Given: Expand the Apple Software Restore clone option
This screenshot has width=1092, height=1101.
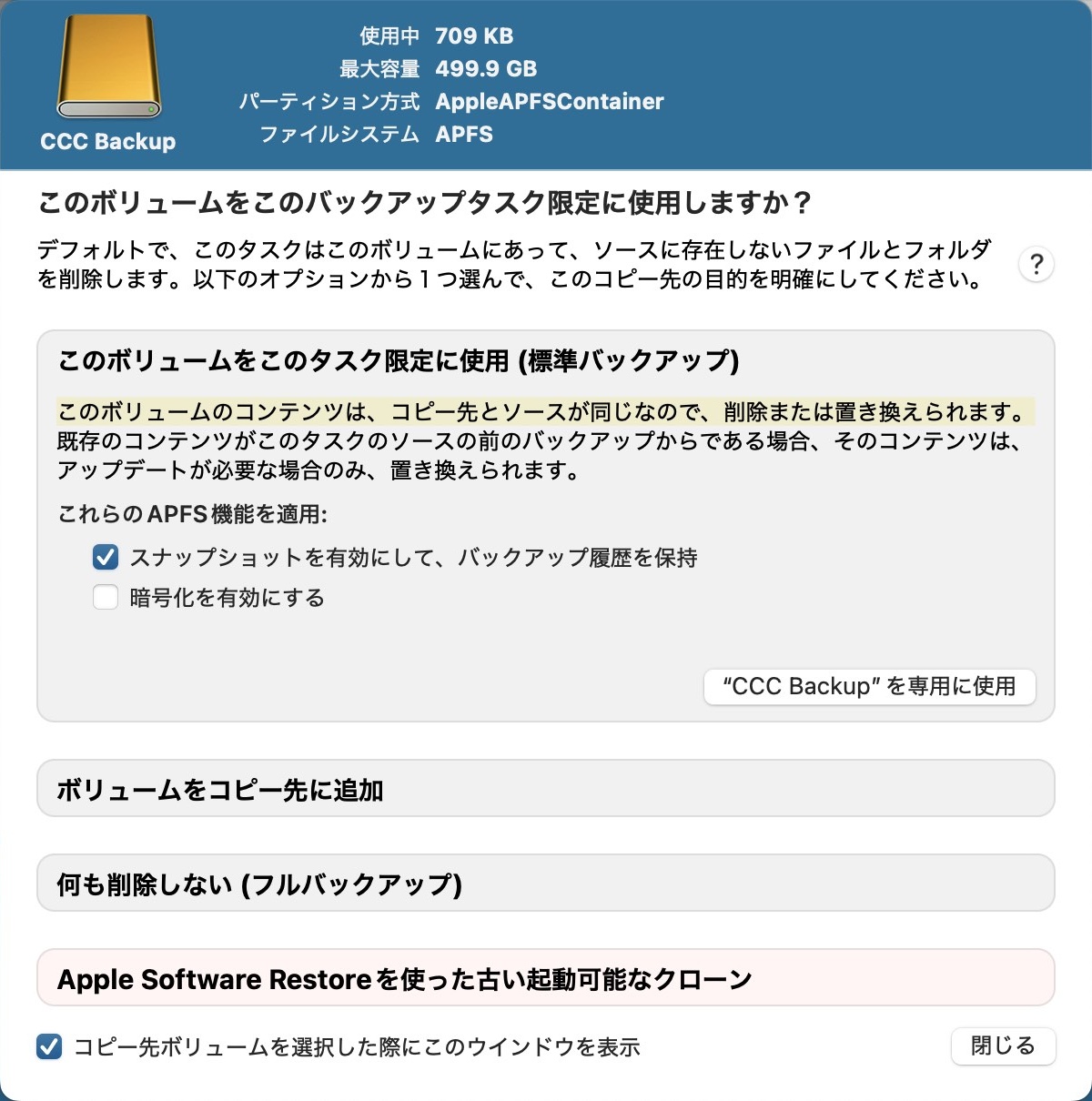Looking at the screenshot, I should pos(546,978).
